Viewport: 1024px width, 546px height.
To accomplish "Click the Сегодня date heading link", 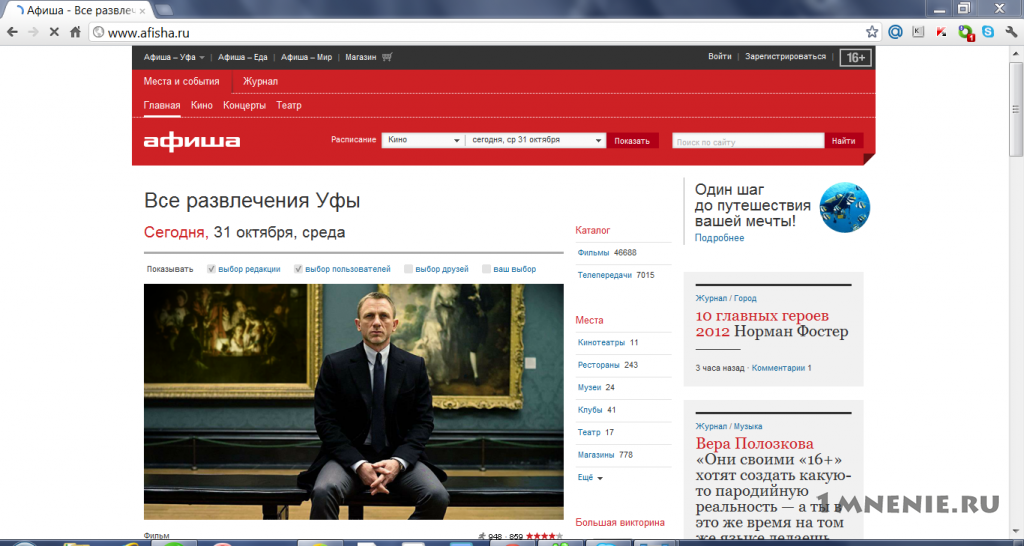I will 175,233.
